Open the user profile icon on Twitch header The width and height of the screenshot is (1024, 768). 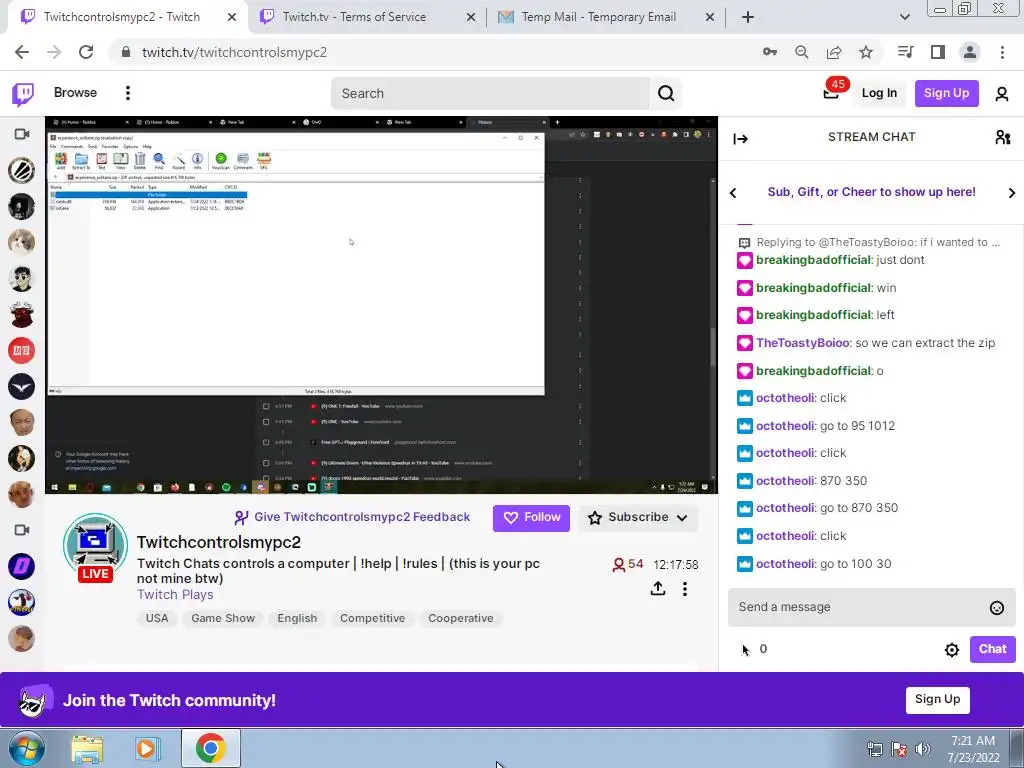(x=1002, y=94)
